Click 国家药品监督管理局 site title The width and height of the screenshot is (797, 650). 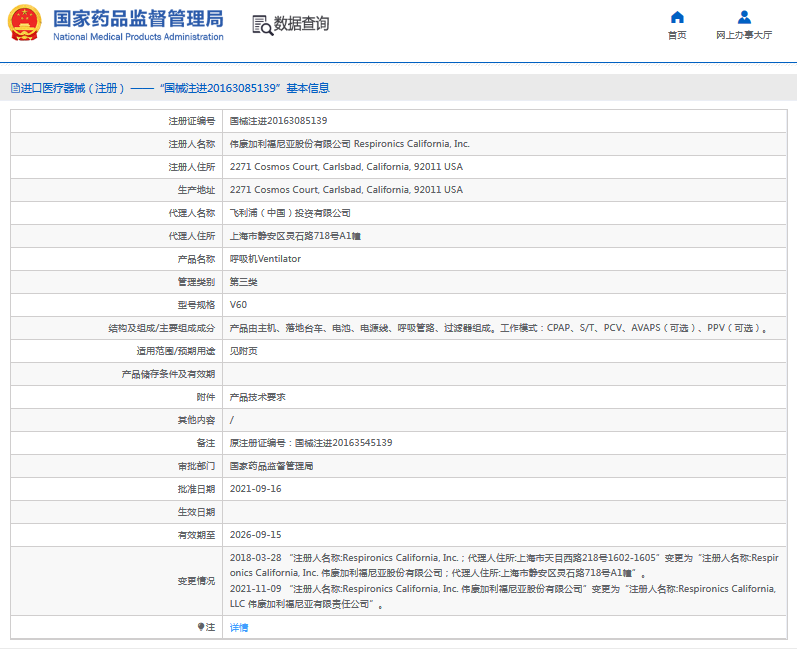(138, 19)
